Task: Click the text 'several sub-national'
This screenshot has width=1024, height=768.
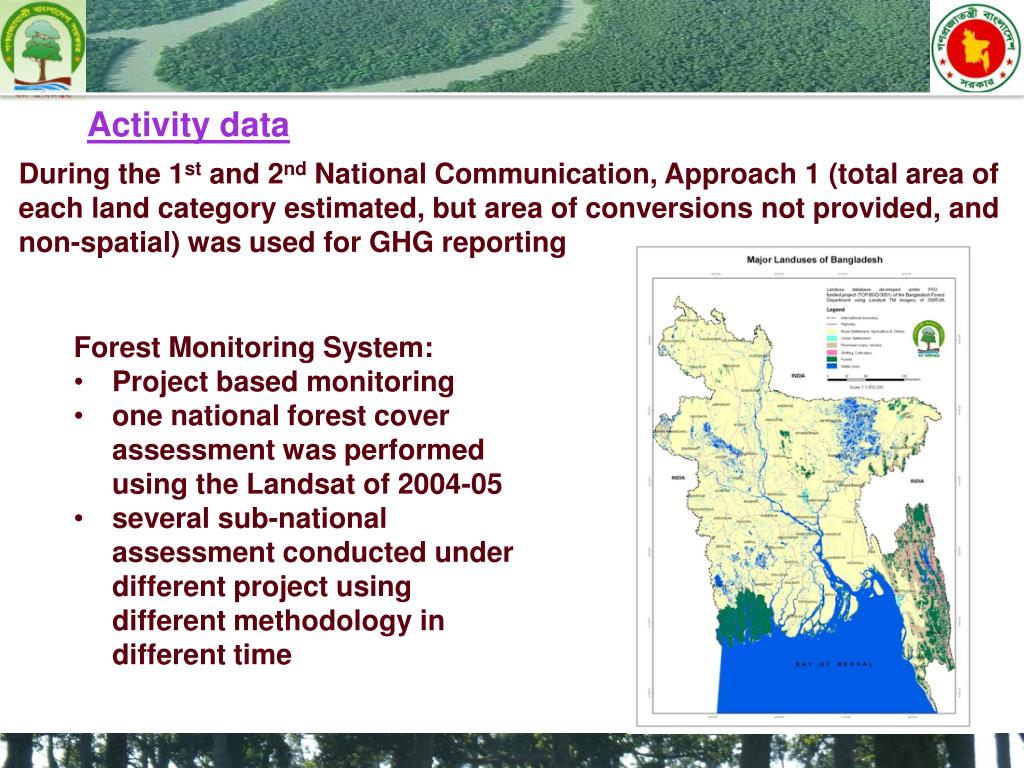Action: click(x=249, y=518)
